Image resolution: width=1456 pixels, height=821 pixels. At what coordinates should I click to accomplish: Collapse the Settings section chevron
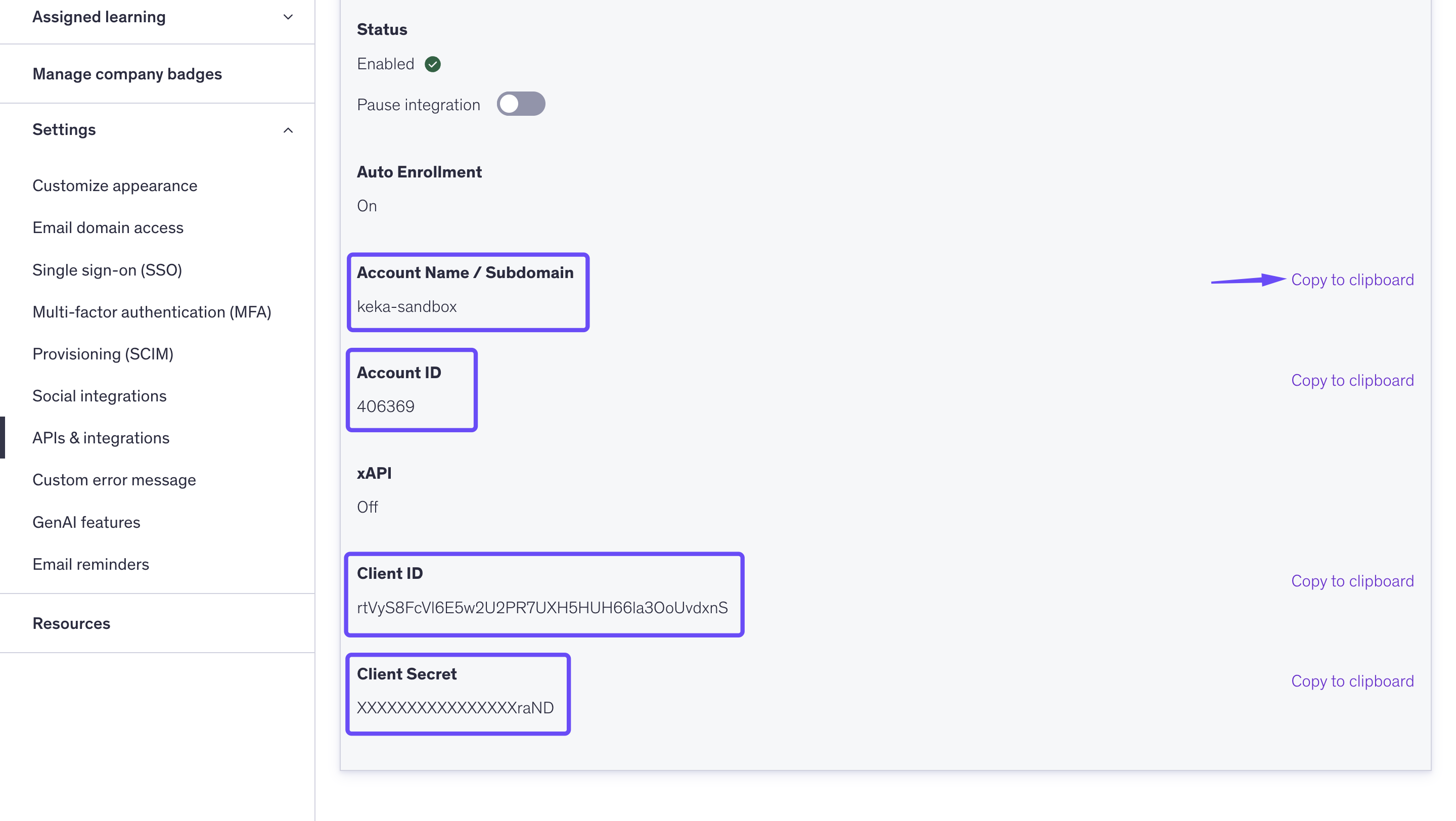pyautogui.click(x=288, y=130)
